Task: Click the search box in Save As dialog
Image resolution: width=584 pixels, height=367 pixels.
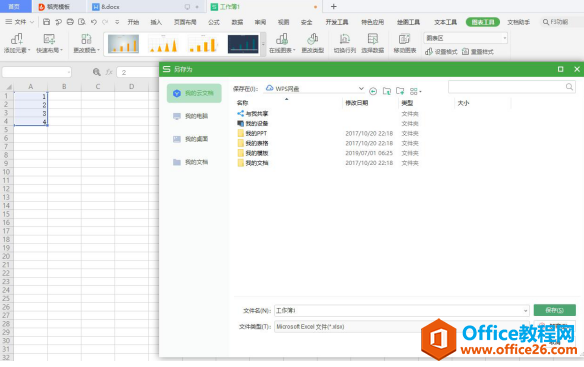Action: [512, 87]
